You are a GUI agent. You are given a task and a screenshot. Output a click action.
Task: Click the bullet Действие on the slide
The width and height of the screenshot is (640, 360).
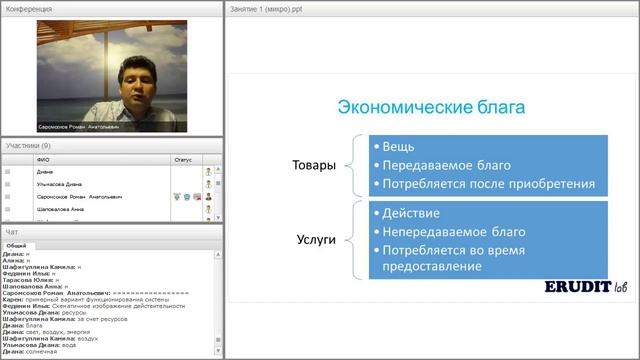click(x=411, y=213)
